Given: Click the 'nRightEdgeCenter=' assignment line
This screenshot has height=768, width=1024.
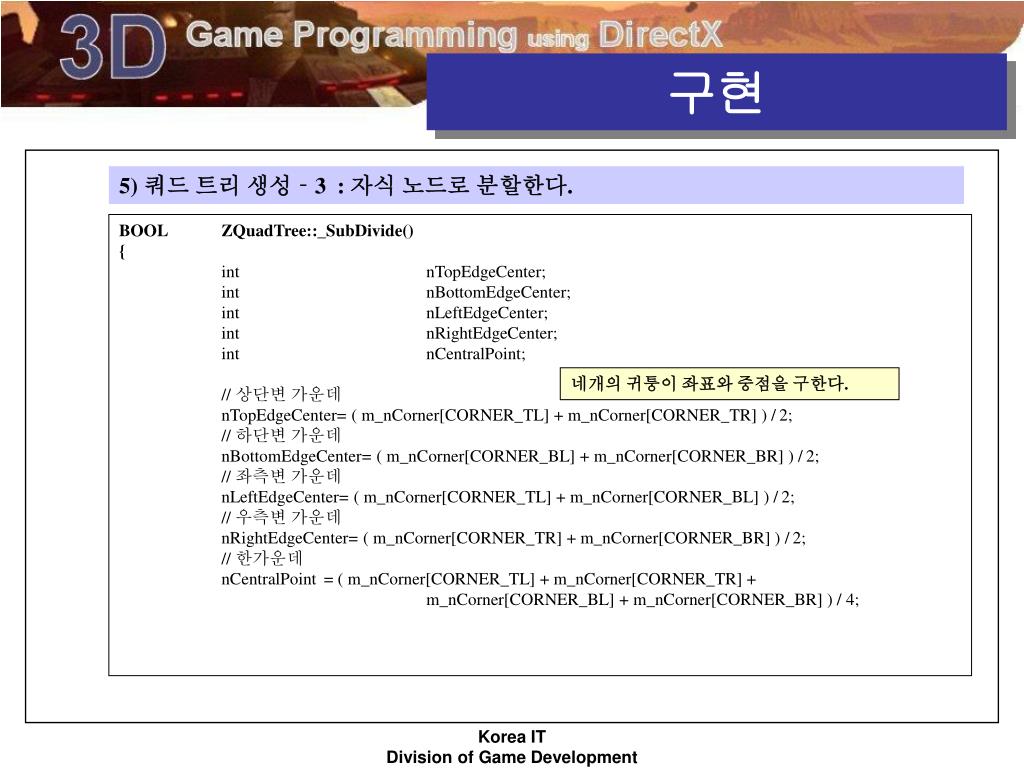Looking at the screenshot, I should pos(513,538).
